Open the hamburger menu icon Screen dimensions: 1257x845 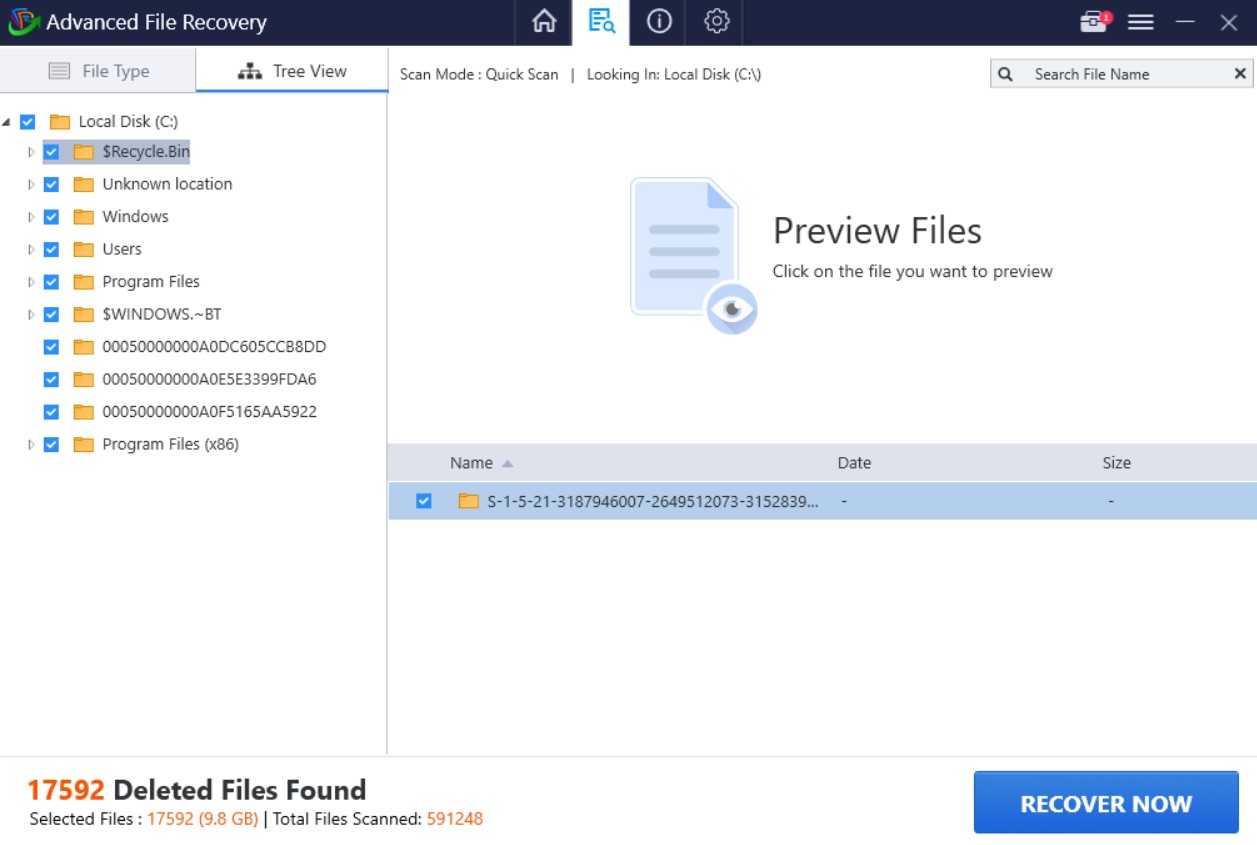click(1141, 22)
